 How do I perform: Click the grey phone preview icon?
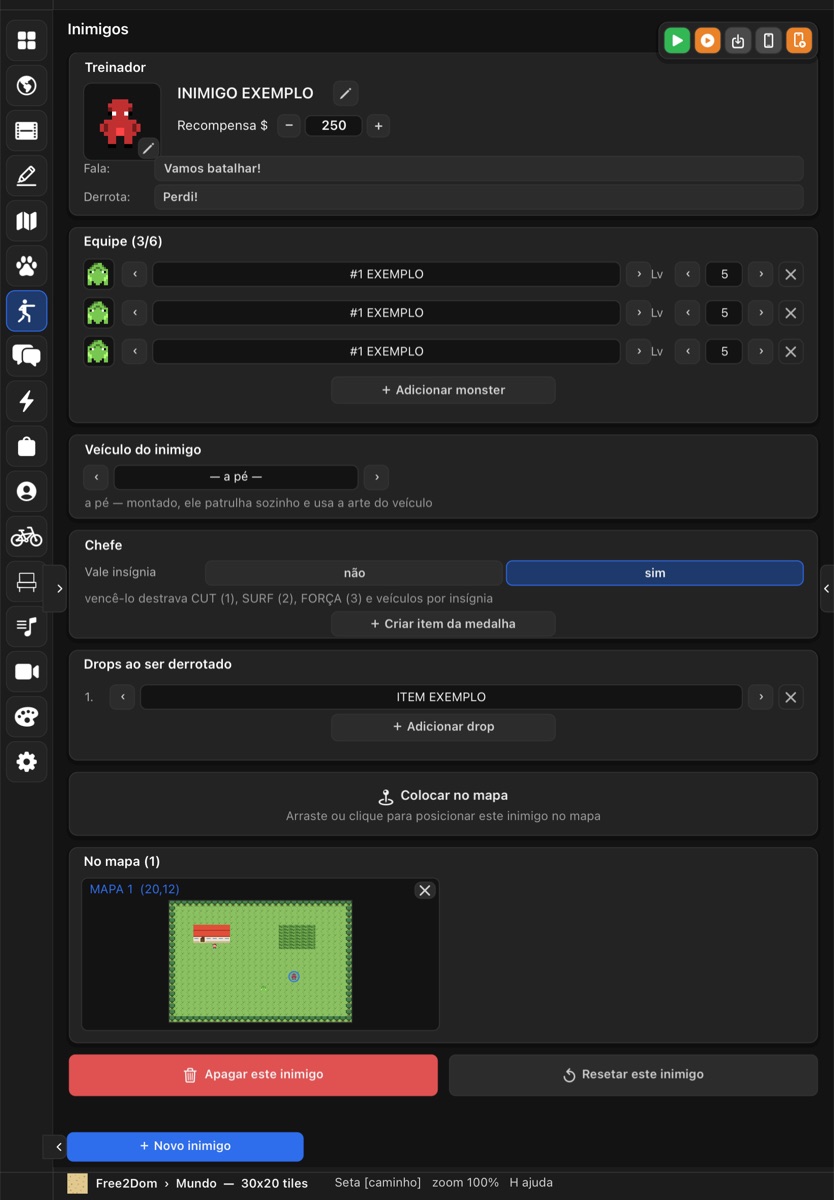(768, 41)
